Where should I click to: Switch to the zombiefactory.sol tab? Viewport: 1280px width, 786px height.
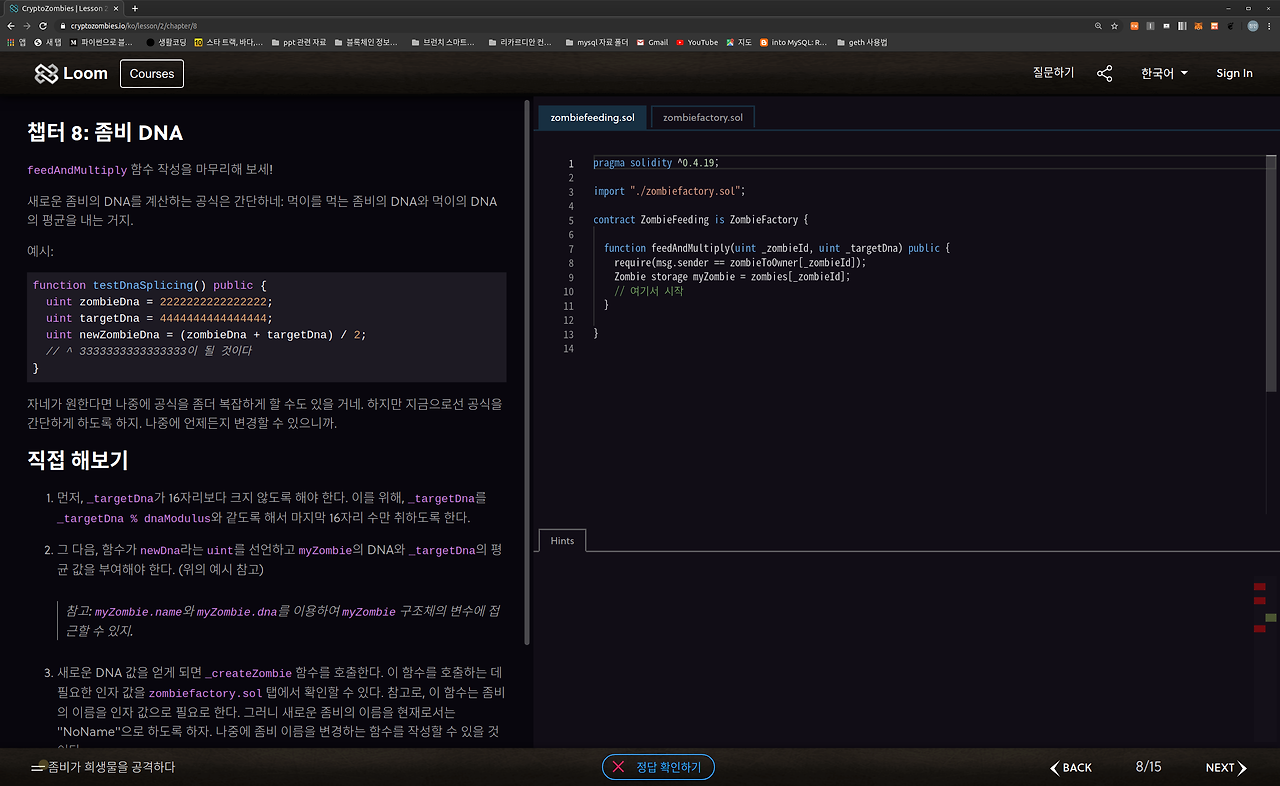(703, 117)
